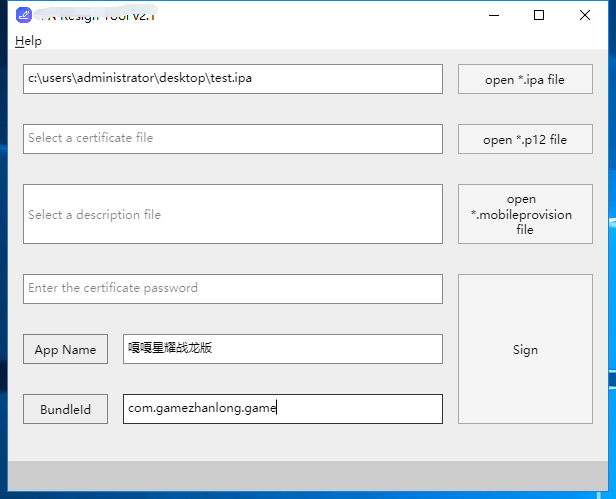Hit the large Sign button
The image size is (616, 499).
click(525, 349)
